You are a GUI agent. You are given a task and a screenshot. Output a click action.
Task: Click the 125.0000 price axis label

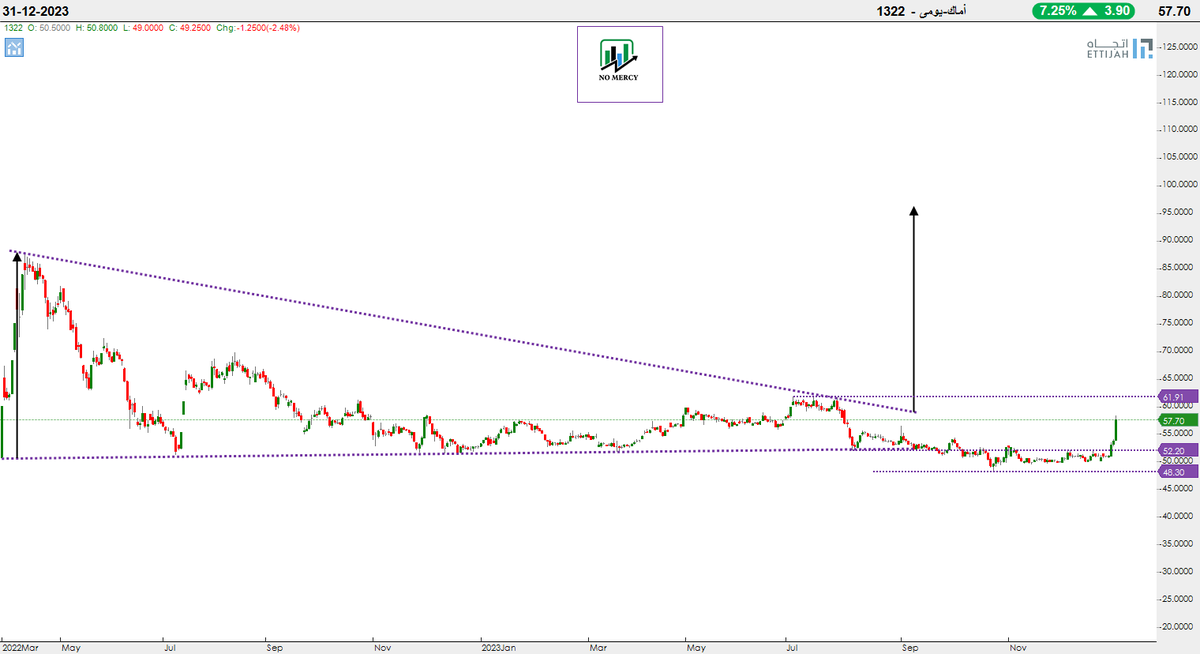[x=1178, y=46]
